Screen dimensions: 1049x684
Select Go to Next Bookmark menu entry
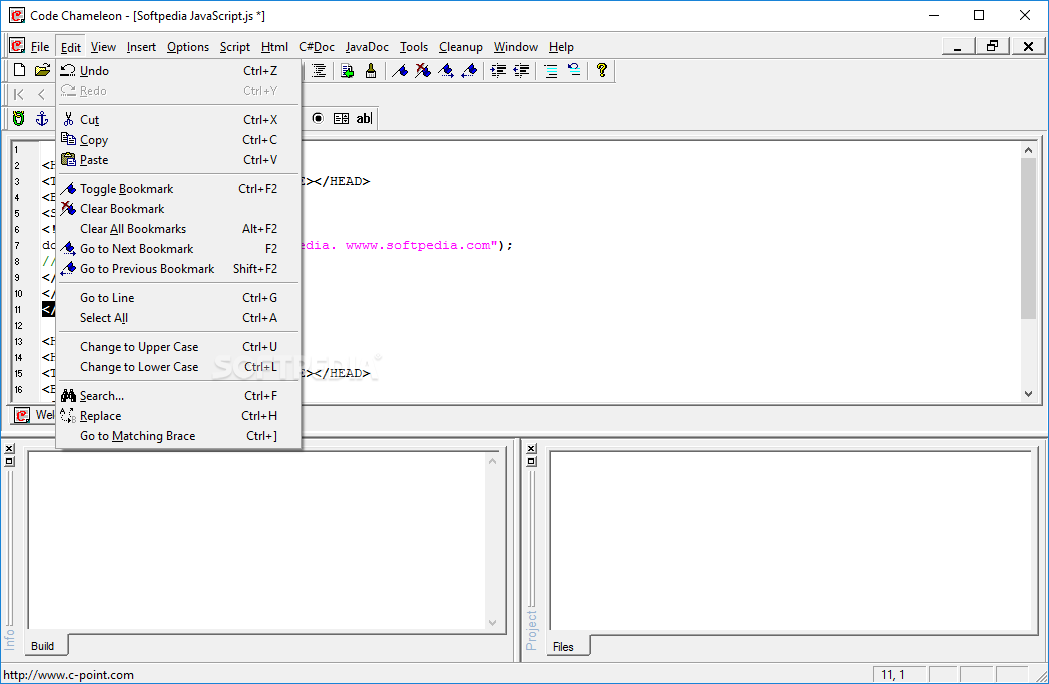(178, 249)
